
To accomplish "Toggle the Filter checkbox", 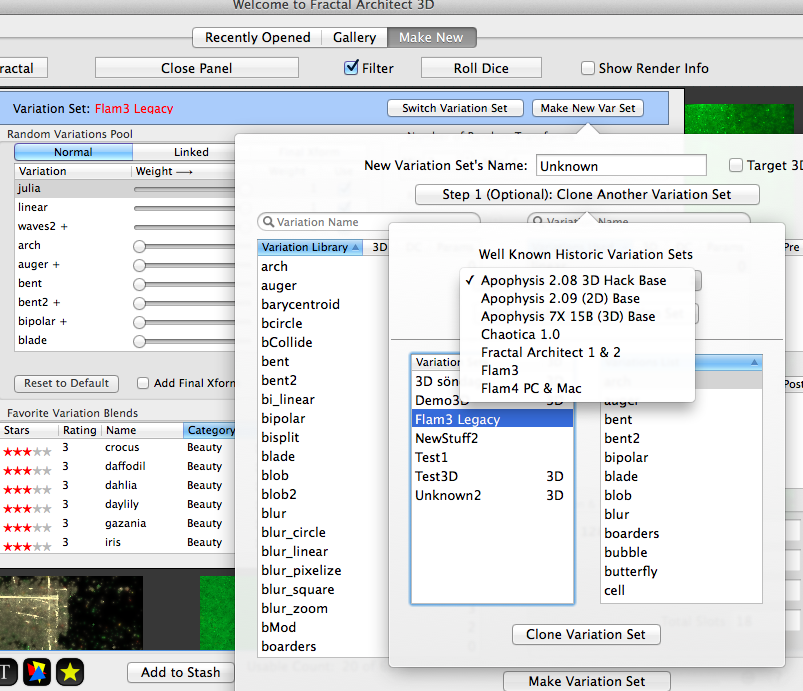I will (351, 68).
